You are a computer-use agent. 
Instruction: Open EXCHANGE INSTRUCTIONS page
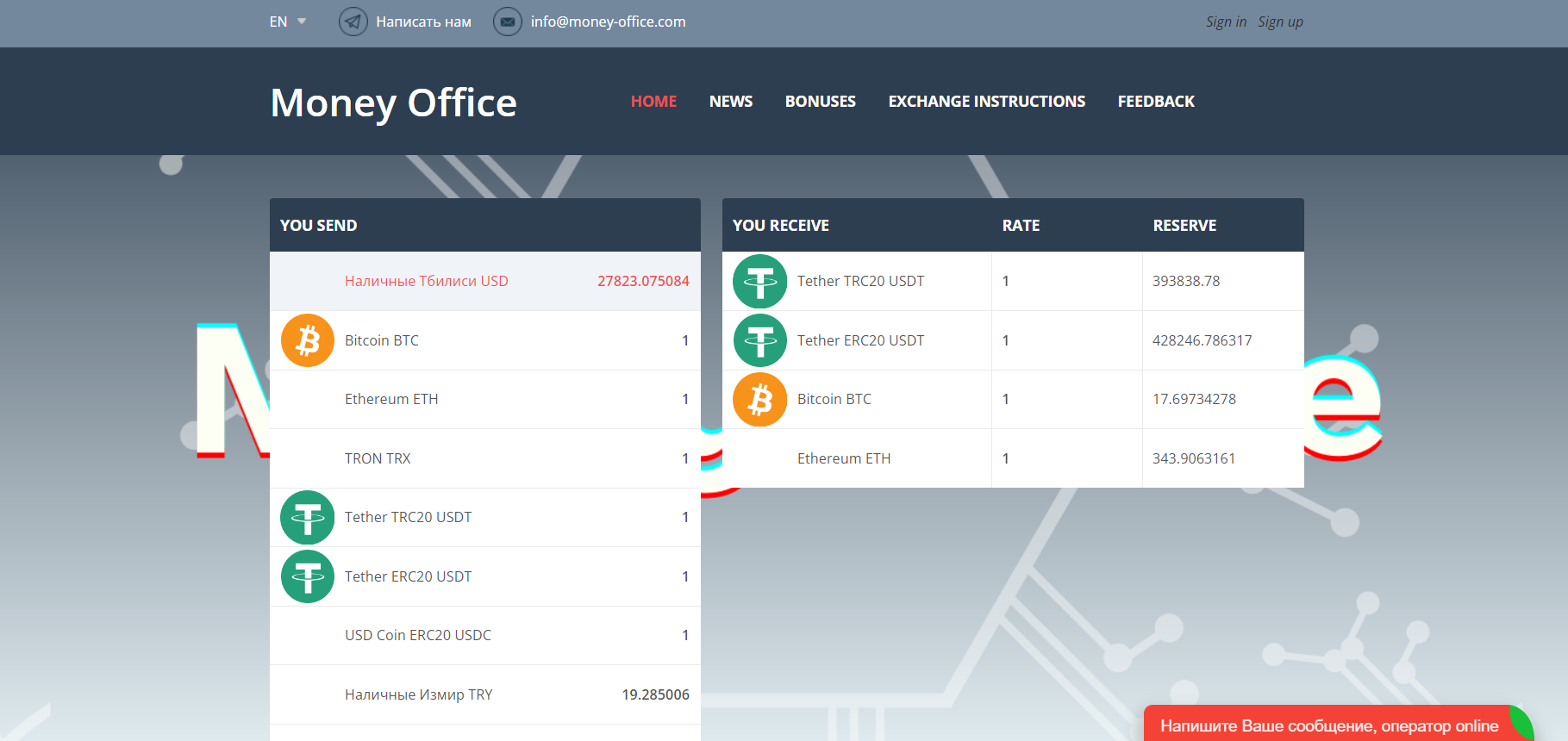986,102
